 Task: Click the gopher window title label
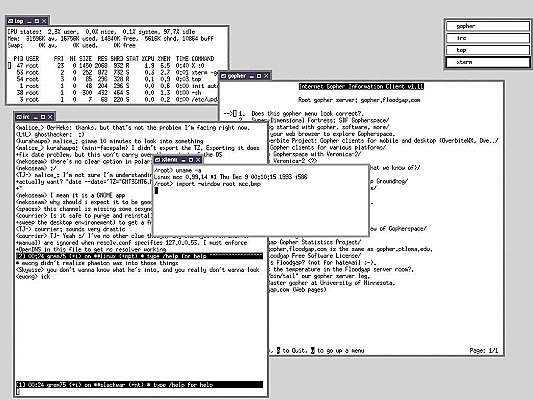point(237,76)
